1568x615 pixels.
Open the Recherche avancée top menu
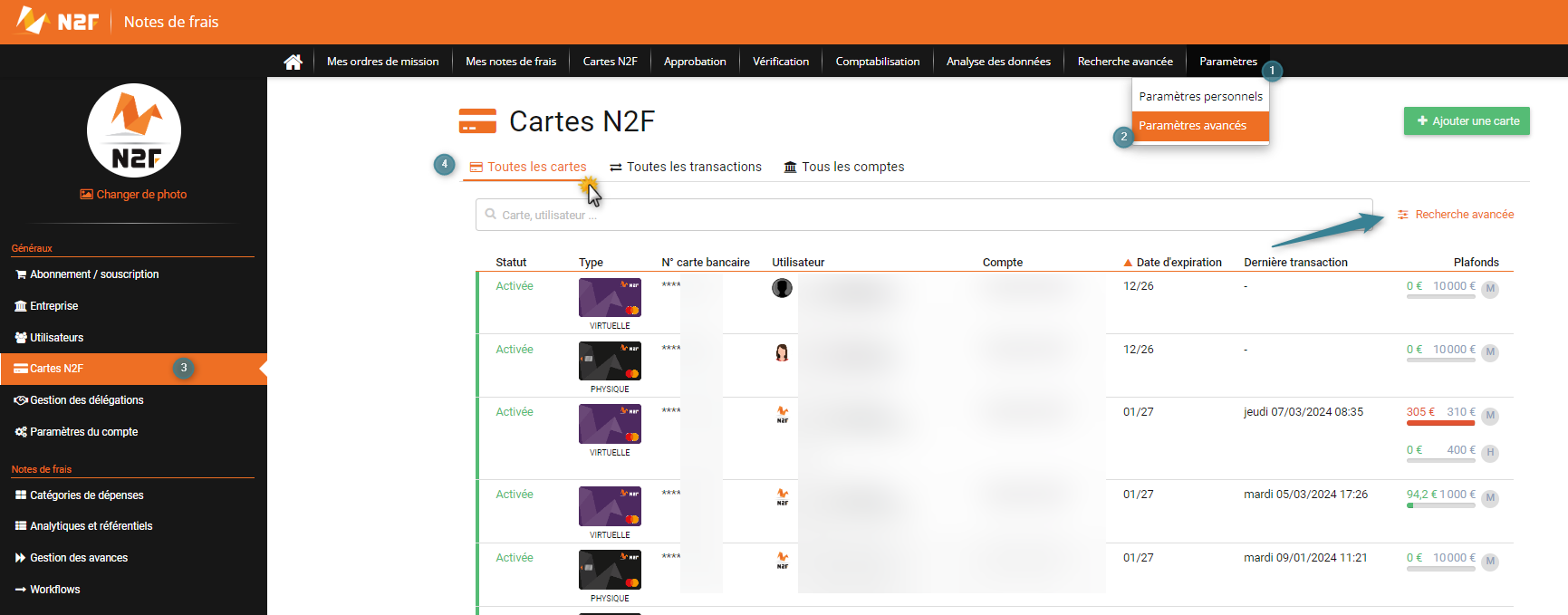(1125, 62)
